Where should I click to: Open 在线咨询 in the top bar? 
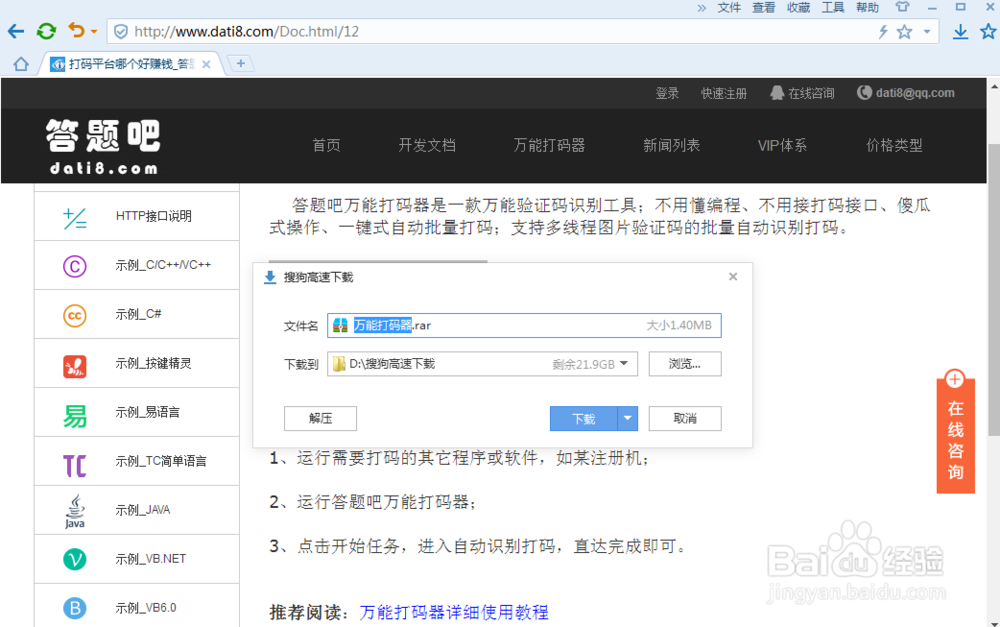(x=802, y=93)
